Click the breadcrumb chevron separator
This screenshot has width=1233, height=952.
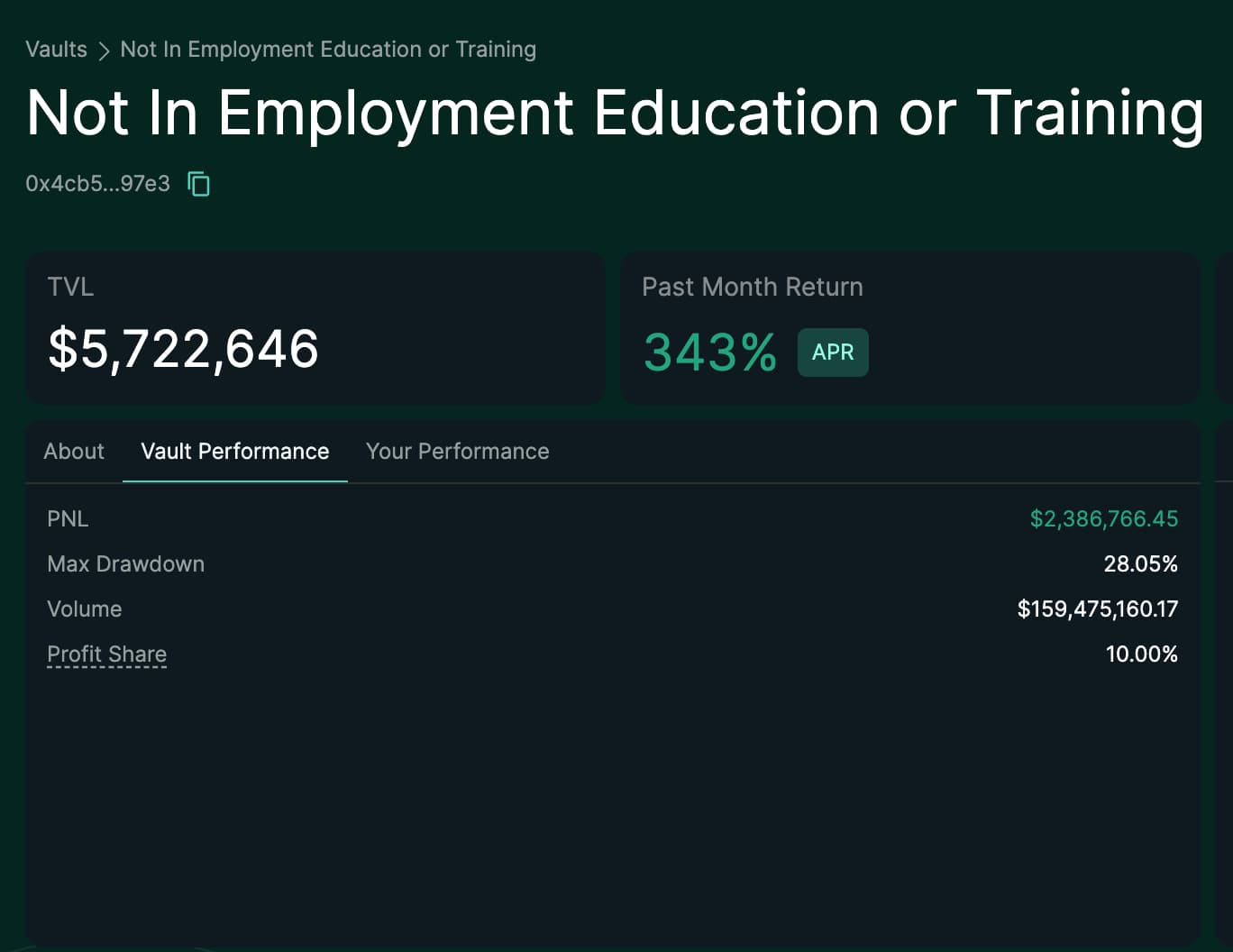104,50
